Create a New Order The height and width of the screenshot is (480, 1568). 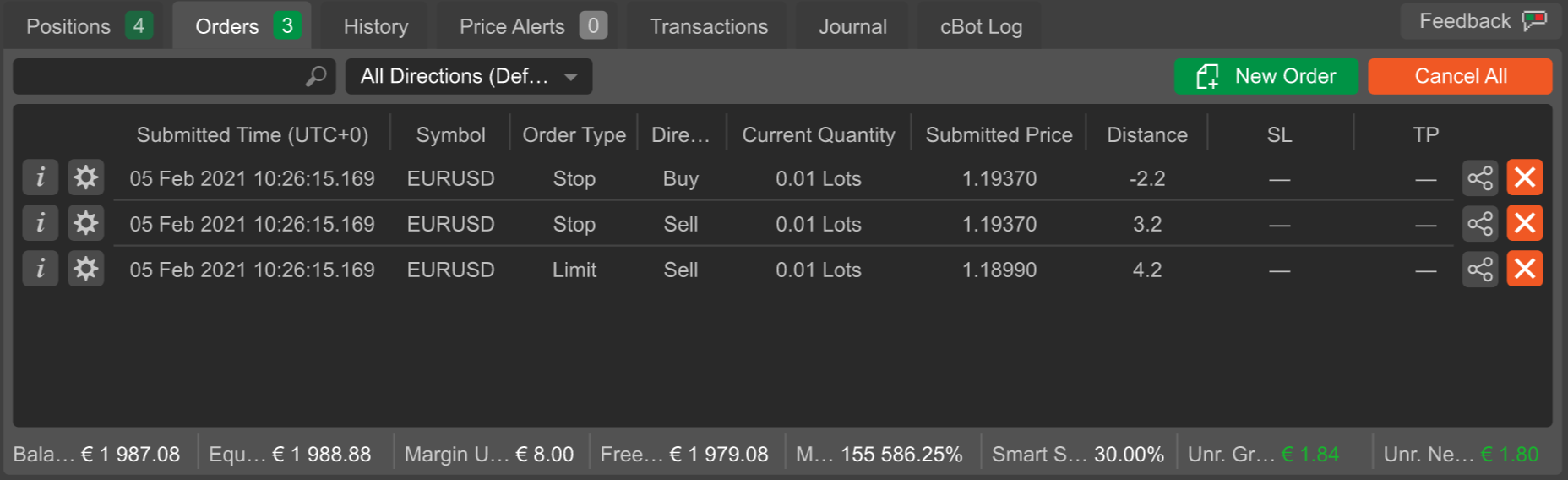(1266, 76)
